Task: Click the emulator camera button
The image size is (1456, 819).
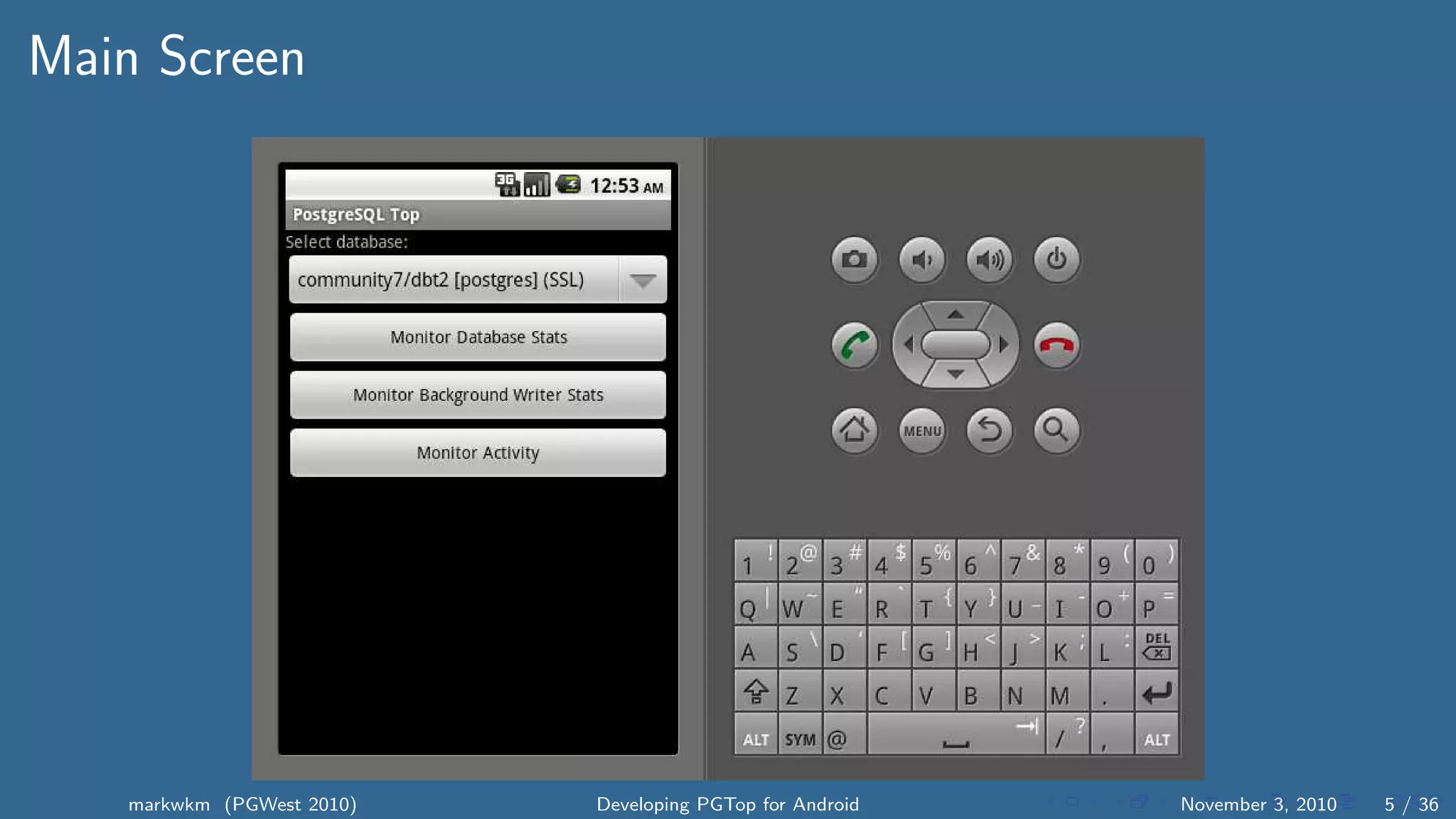Action: click(855, 259)
